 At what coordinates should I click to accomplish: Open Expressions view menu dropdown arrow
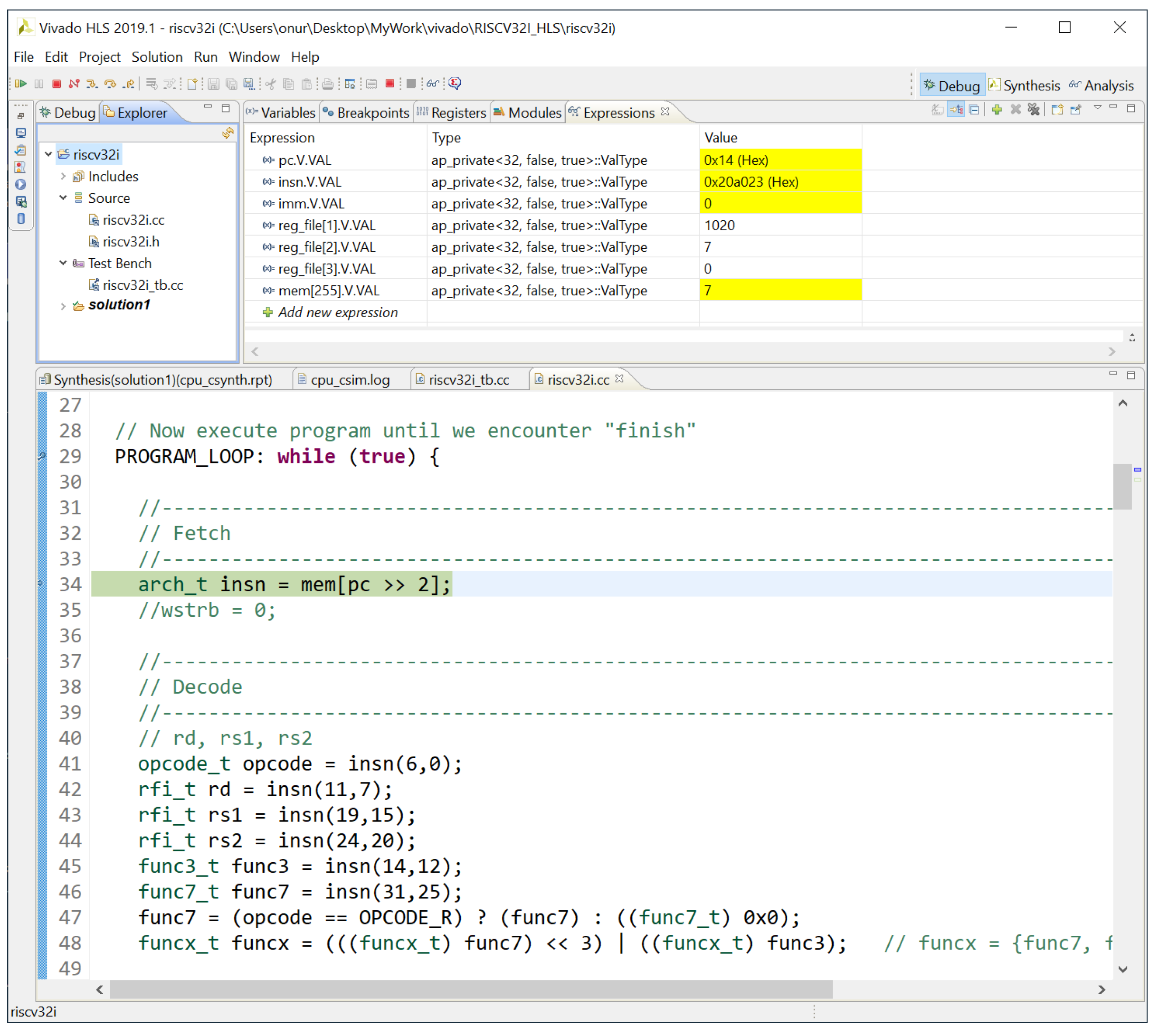point(1098,108)
